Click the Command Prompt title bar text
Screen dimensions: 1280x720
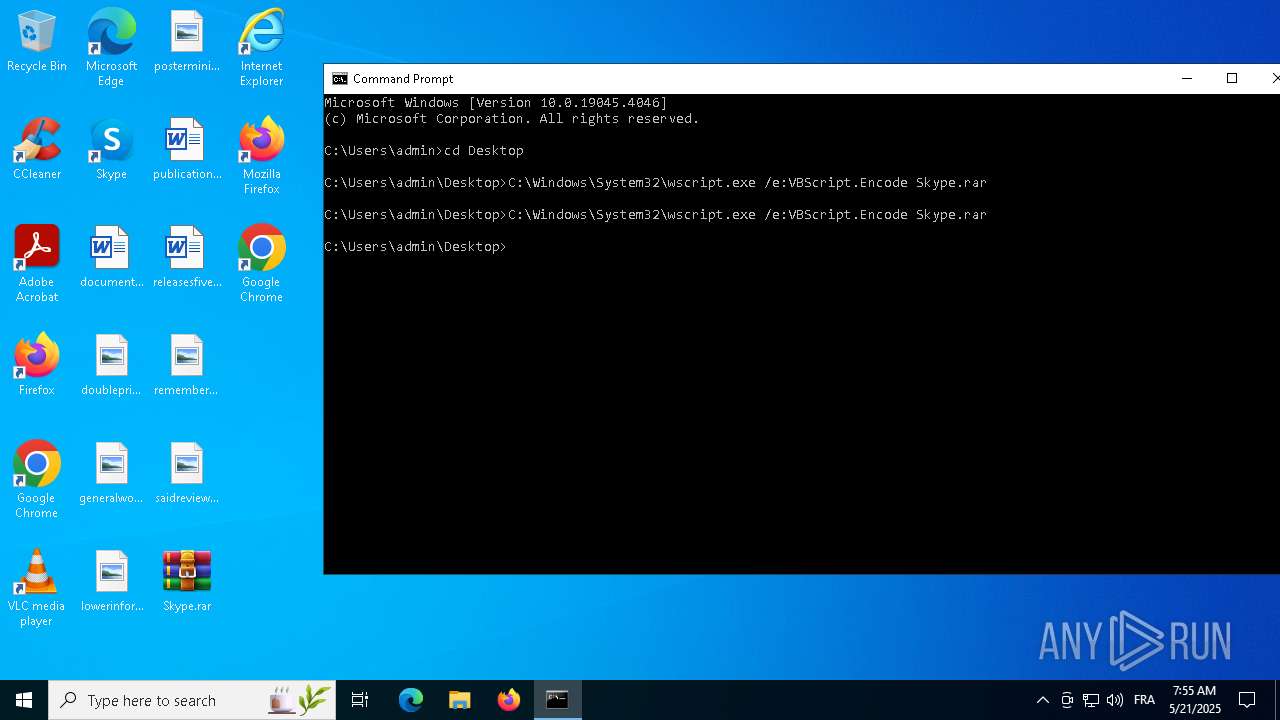tap(403, 79)
